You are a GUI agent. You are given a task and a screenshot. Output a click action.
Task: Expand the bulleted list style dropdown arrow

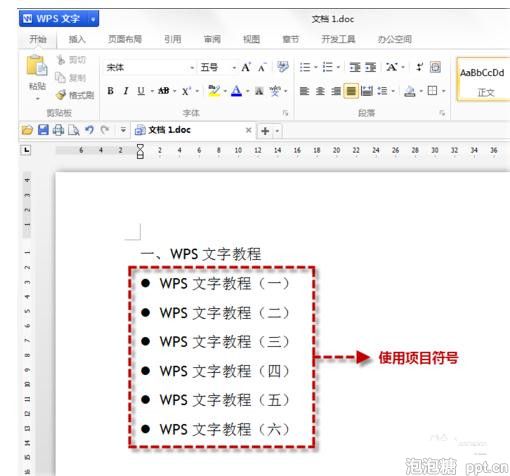(315, 68)
